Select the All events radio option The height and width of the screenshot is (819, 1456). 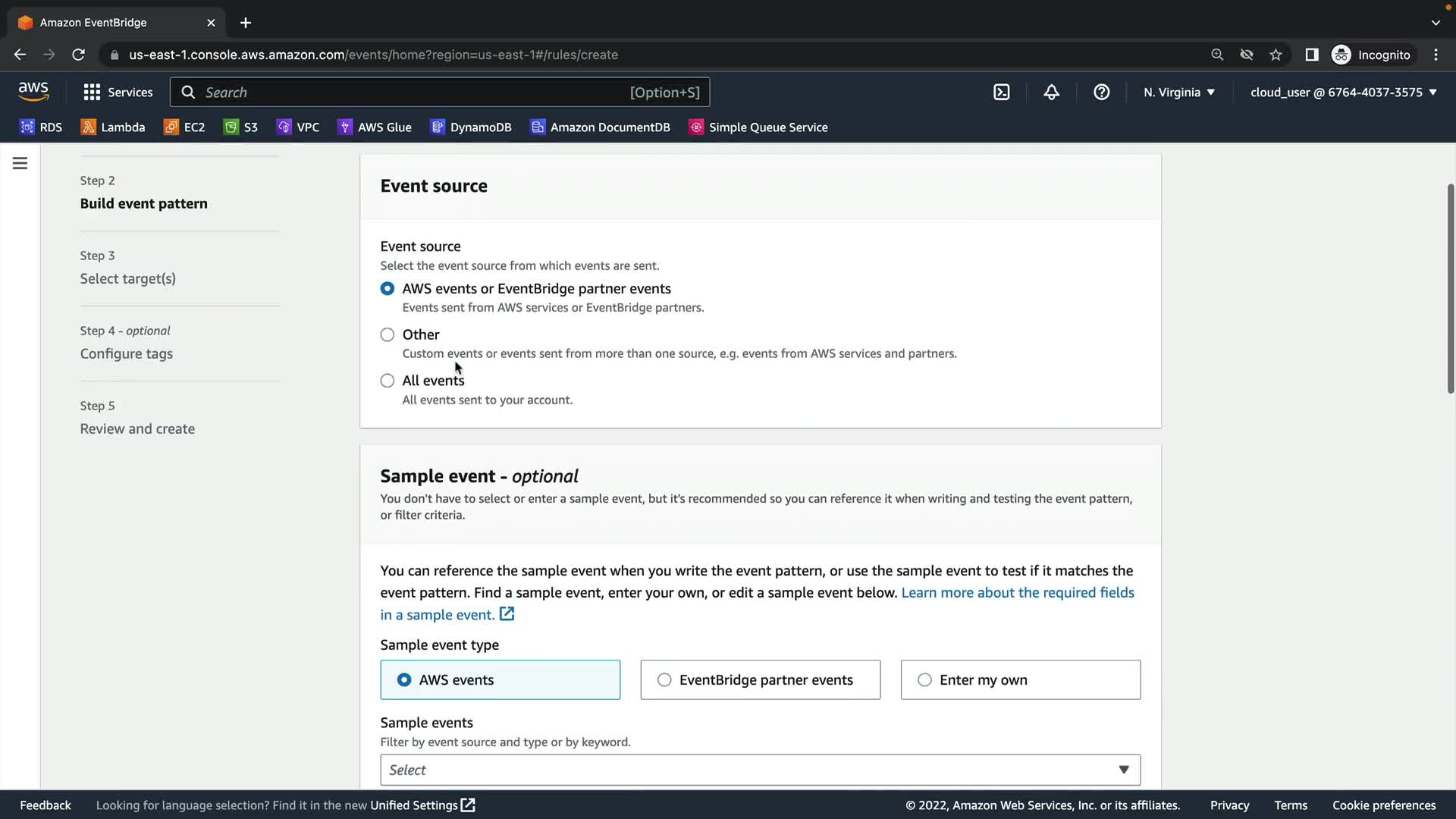[388, 381]
